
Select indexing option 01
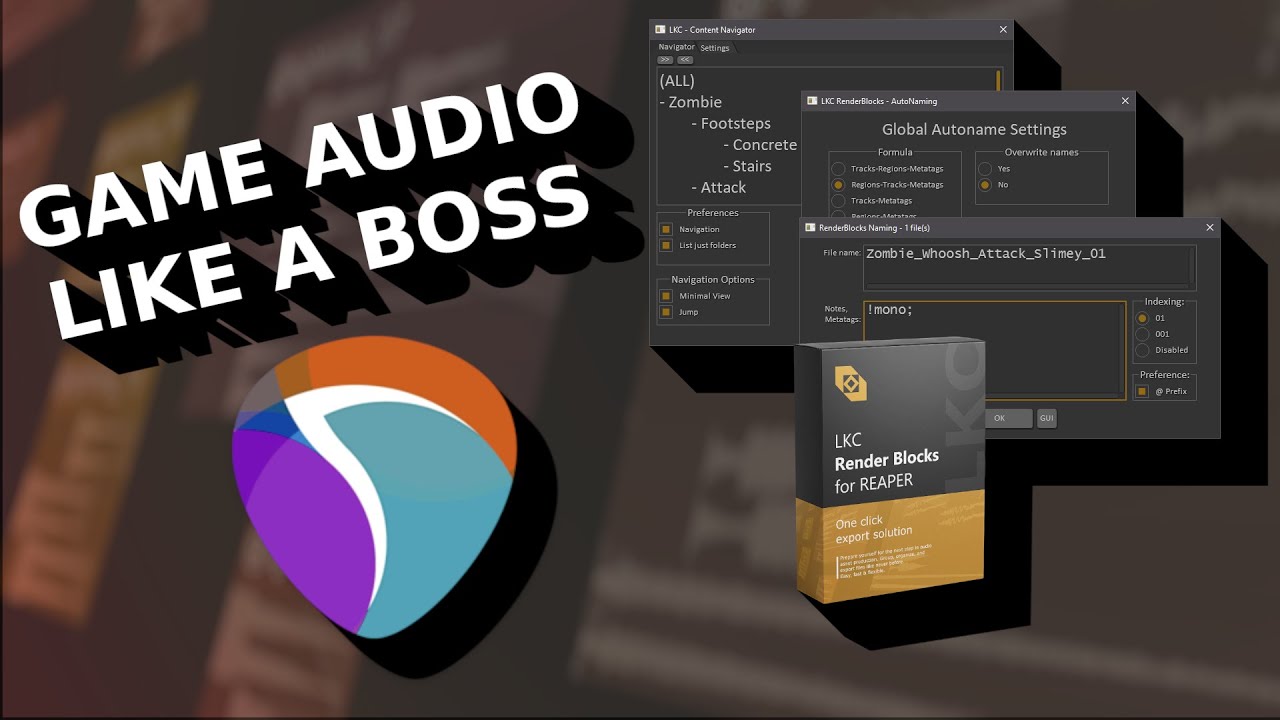(x=1142, y=318)
